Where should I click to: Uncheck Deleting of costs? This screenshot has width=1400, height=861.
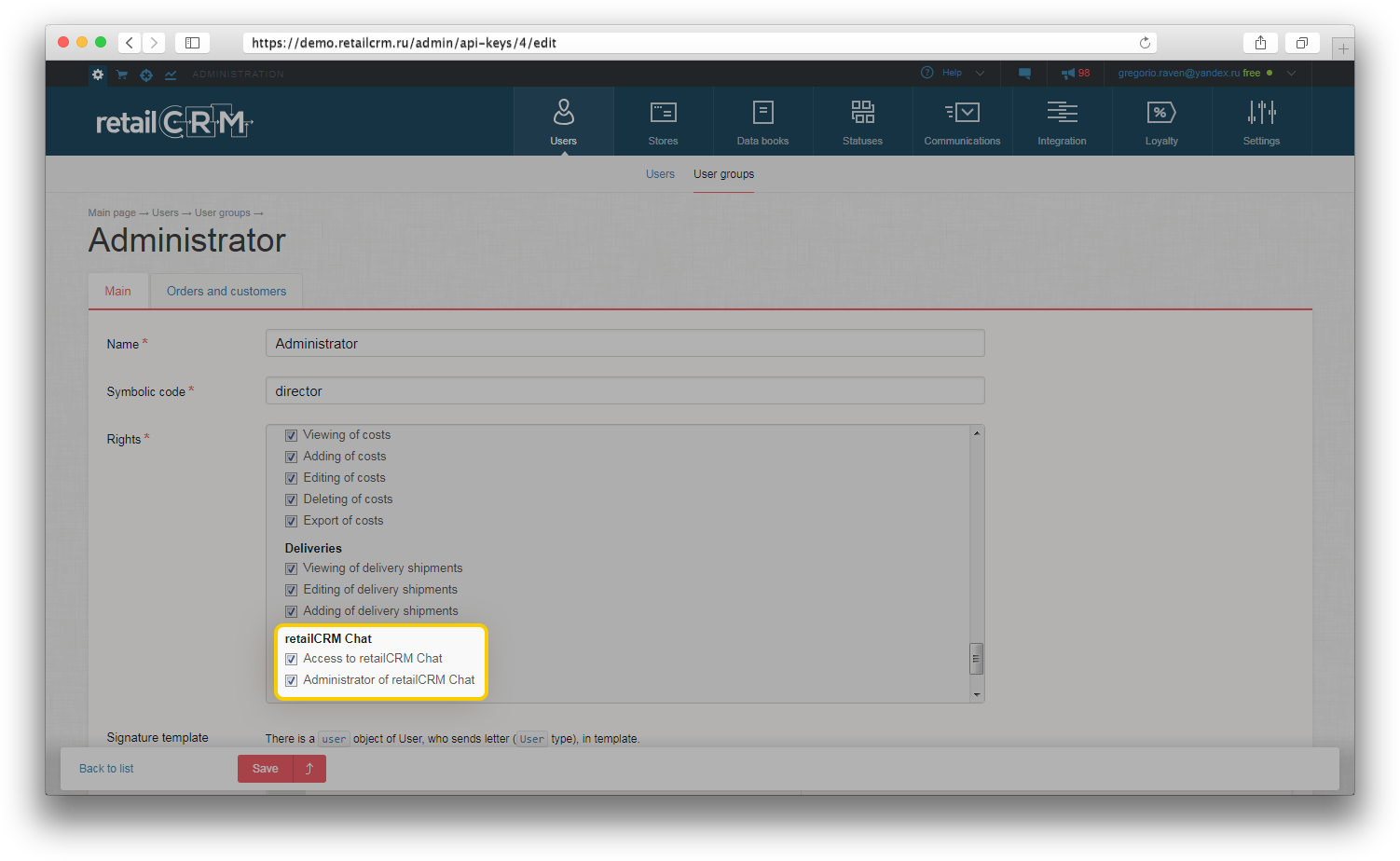coord(291,499)
